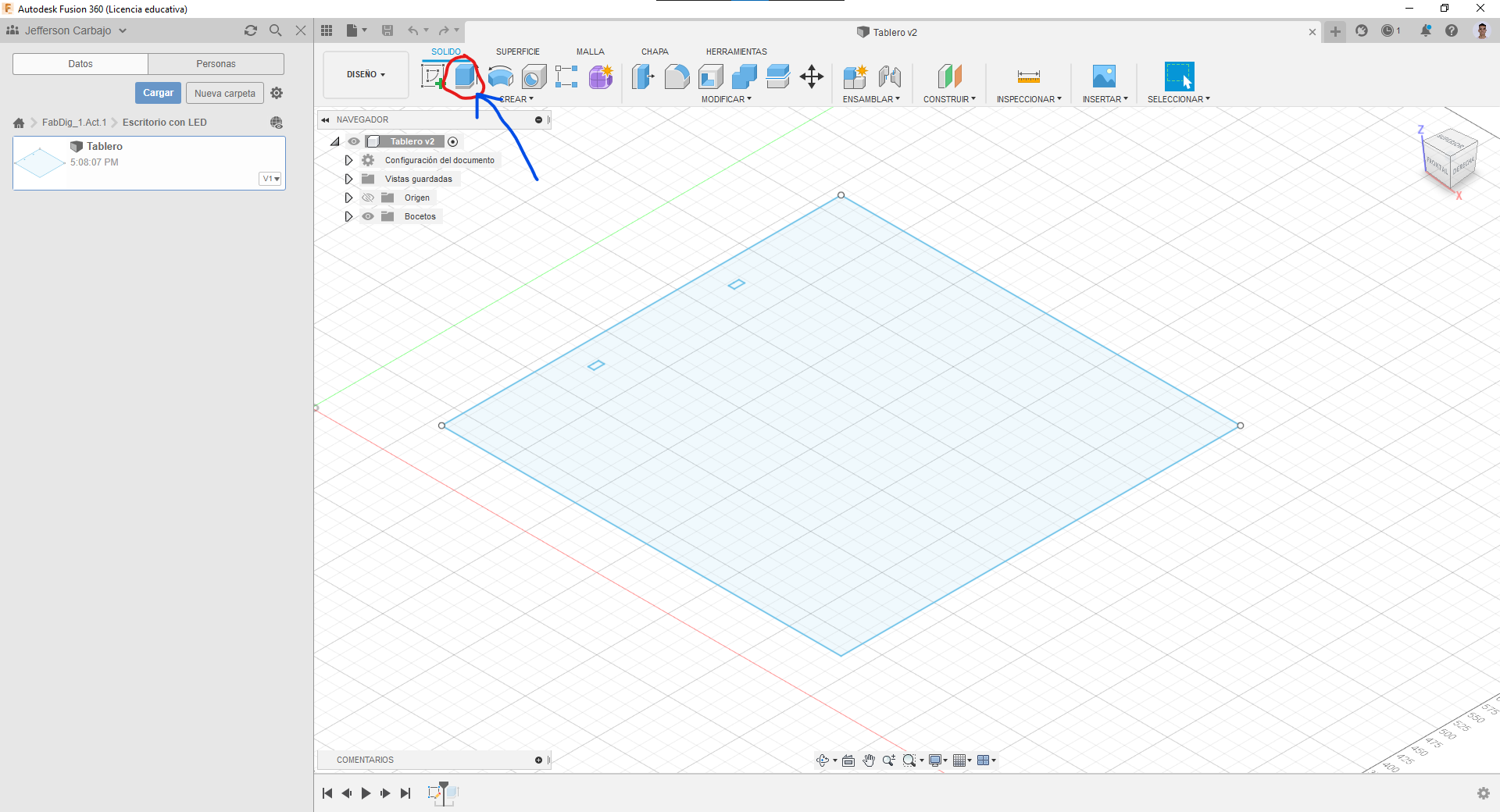Image resolution: width=1500 pixels, height=812 pixels.
Task: Collapse the Tablero v2 root node
Action: [x=335, y=141]
